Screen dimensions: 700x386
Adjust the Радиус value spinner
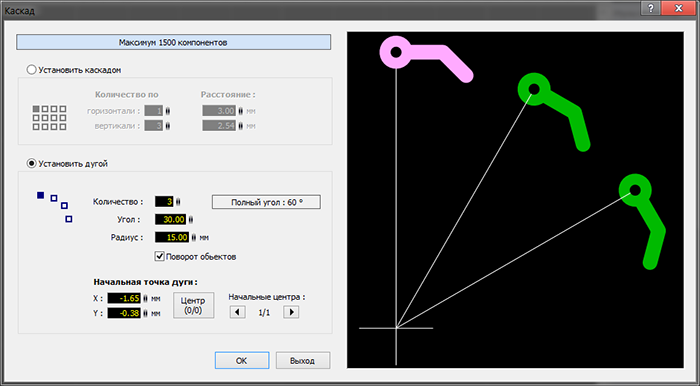pos(193,237)
